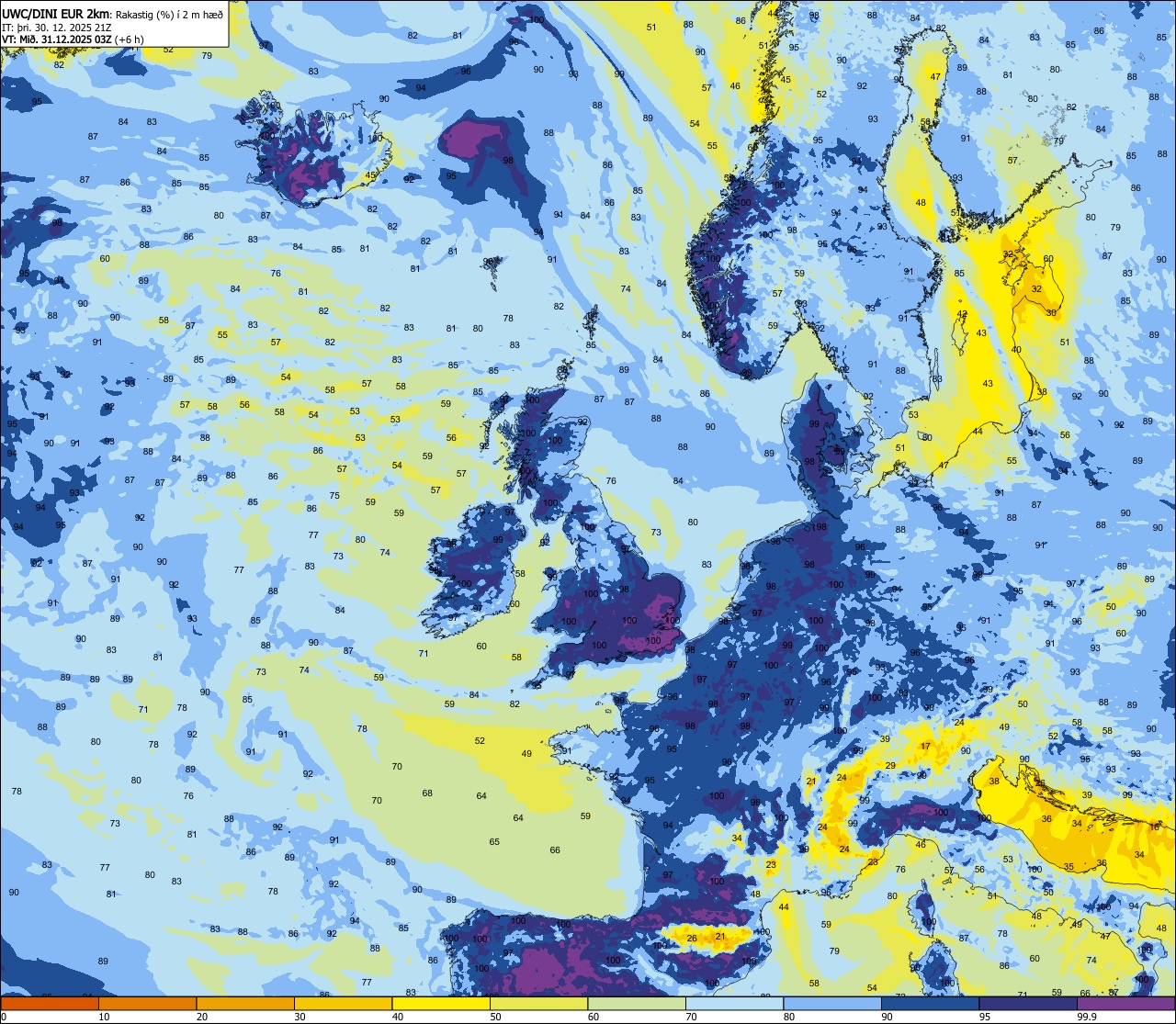Screen dimensions: 1176x1024
Task: Click the 70–80 pale blue legend segment
Action: coord(734,1003)
